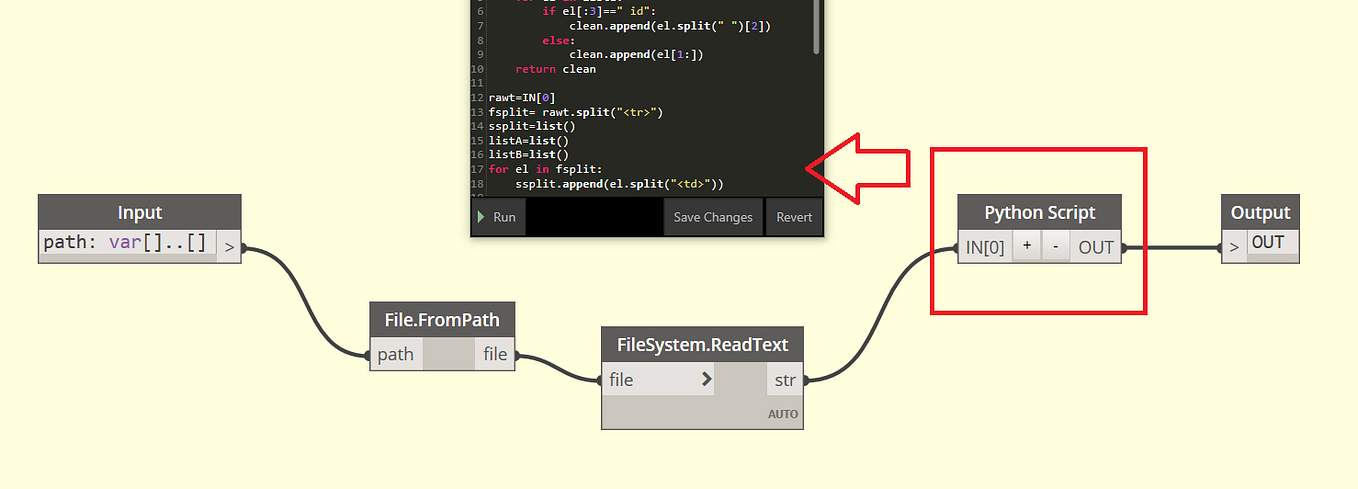Expand the file port chevron on FileSystem.ReadText
Image resolution: width=1358 pixels, height=489 pixels.
(706, 379)
